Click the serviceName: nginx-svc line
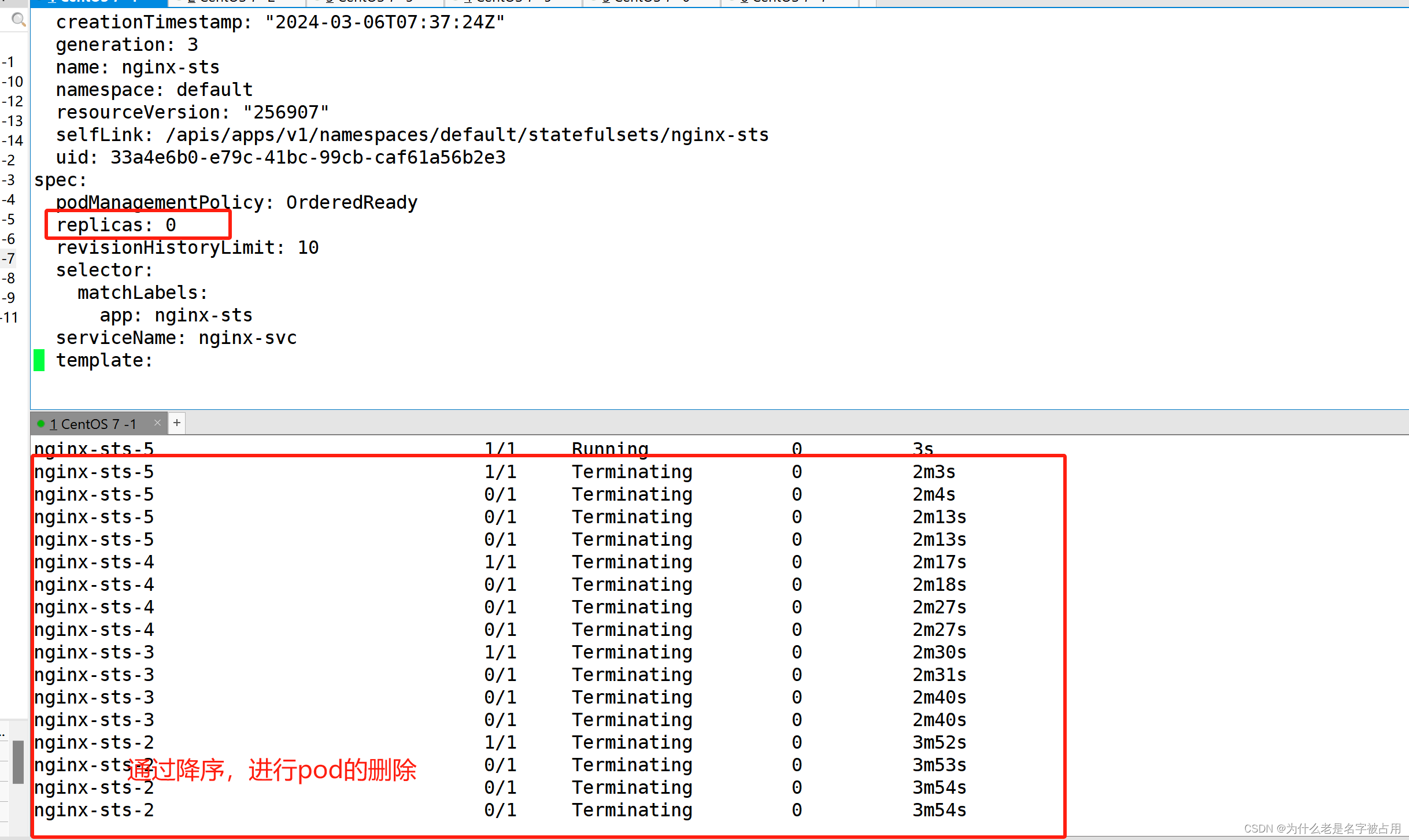This screenshot has width=1409, height=840. (x=176, y=338)
